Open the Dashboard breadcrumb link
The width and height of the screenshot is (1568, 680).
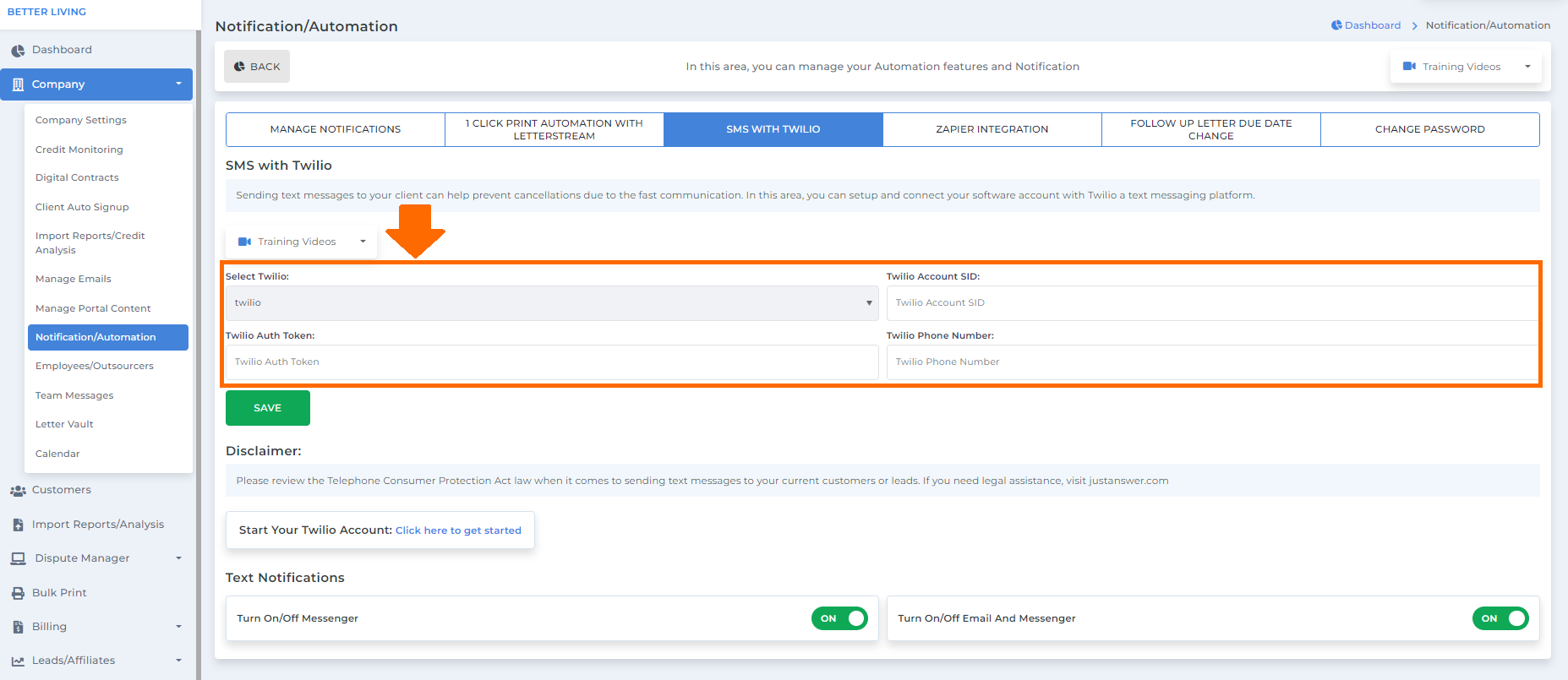coord(1373,25)
